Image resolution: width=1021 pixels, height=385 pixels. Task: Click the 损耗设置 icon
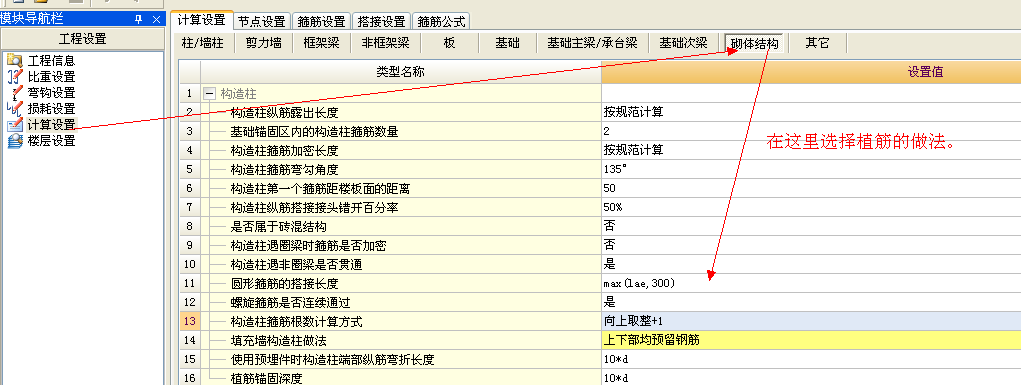click(14, 109)
